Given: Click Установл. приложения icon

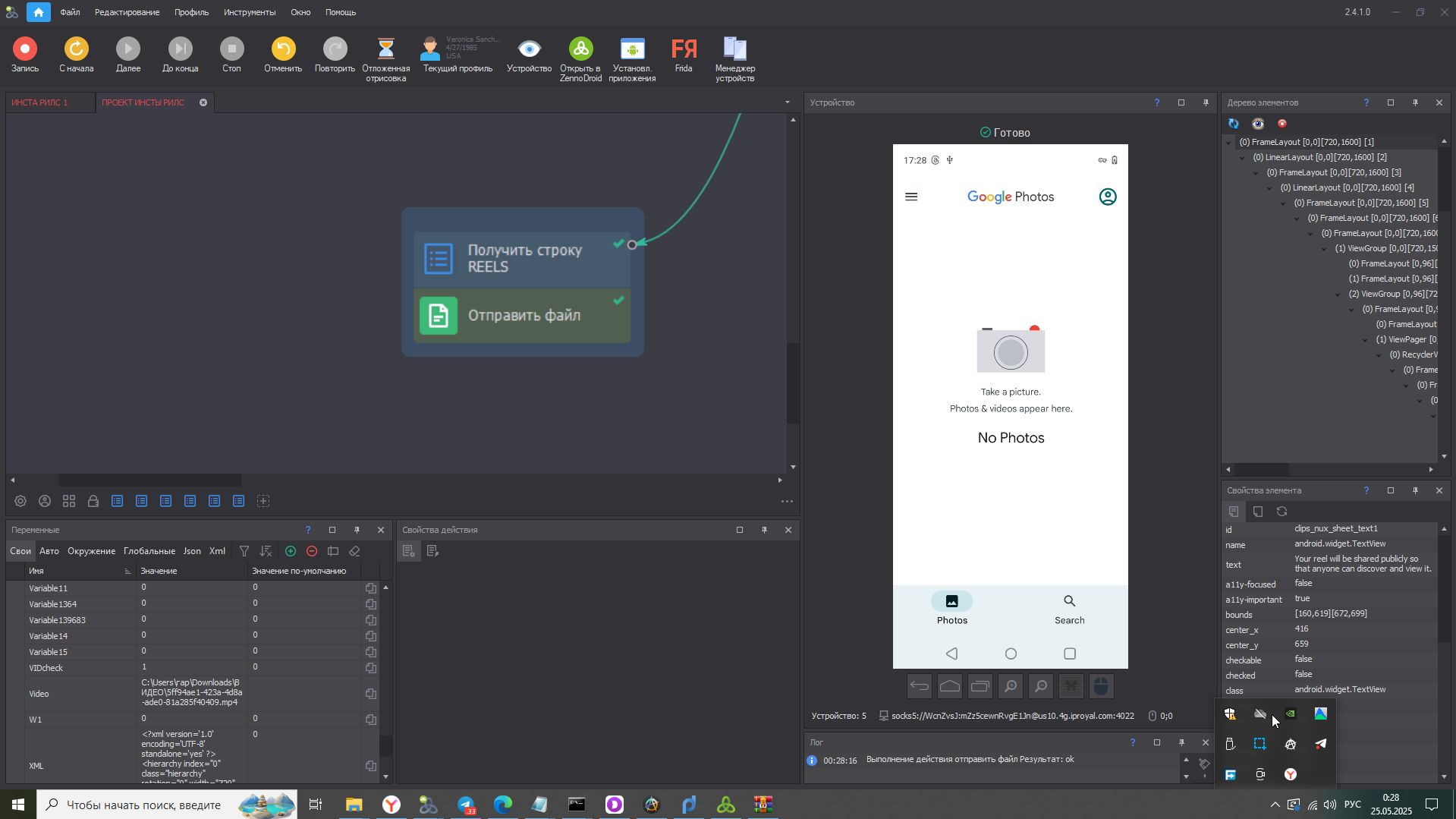Looking at the screenshot, I should click(632, 49).
